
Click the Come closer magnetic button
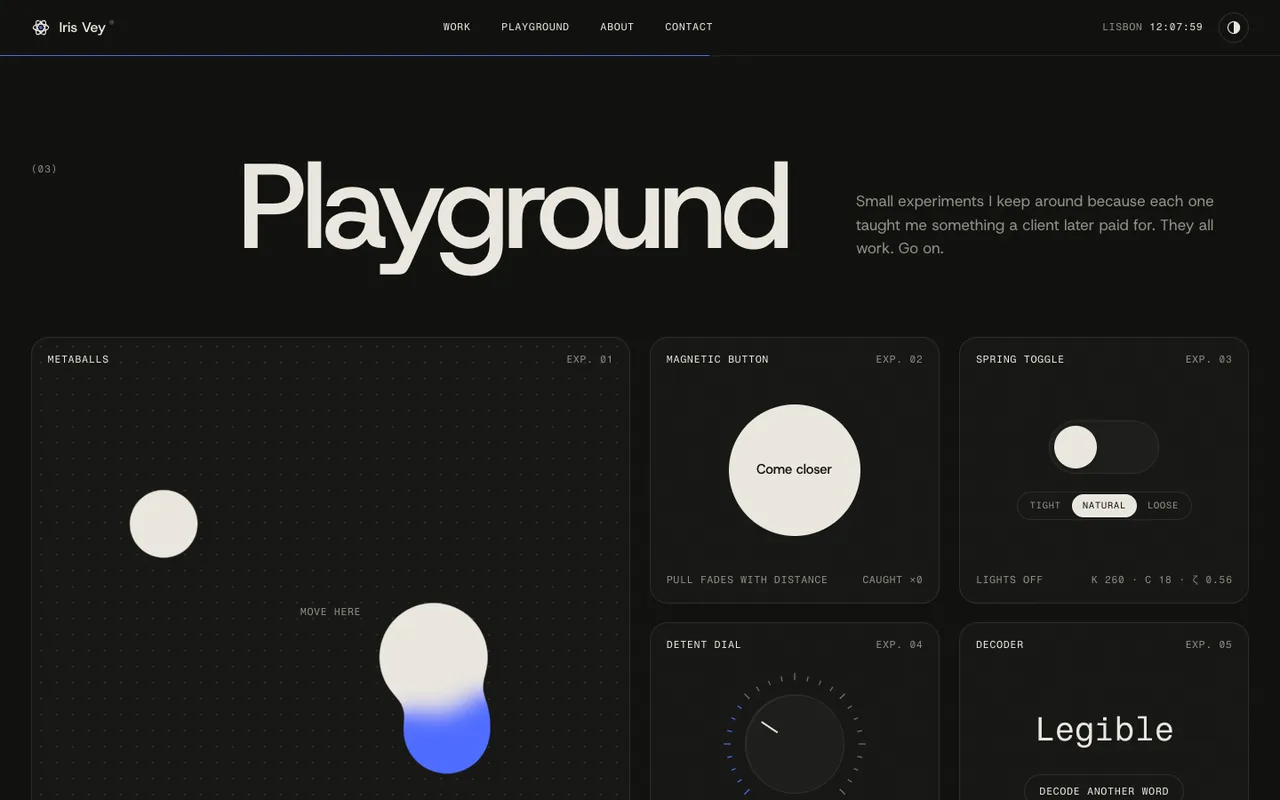click(794, 469)
